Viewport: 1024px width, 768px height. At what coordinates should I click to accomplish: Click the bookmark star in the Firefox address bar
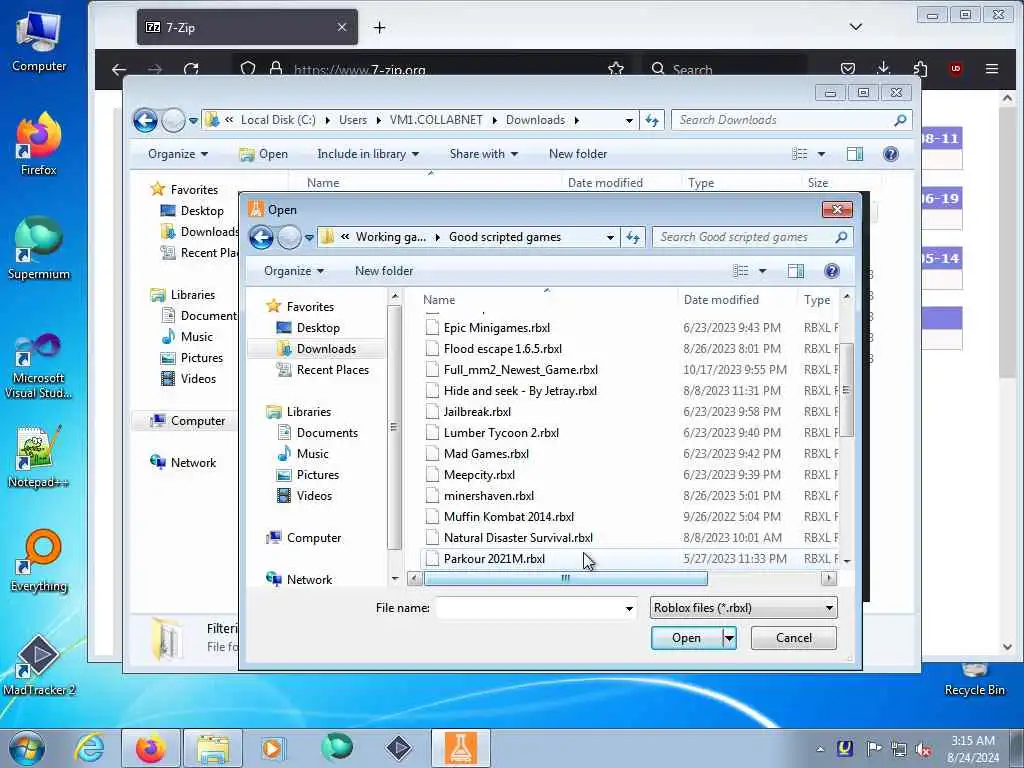click(x=615, y=69)
